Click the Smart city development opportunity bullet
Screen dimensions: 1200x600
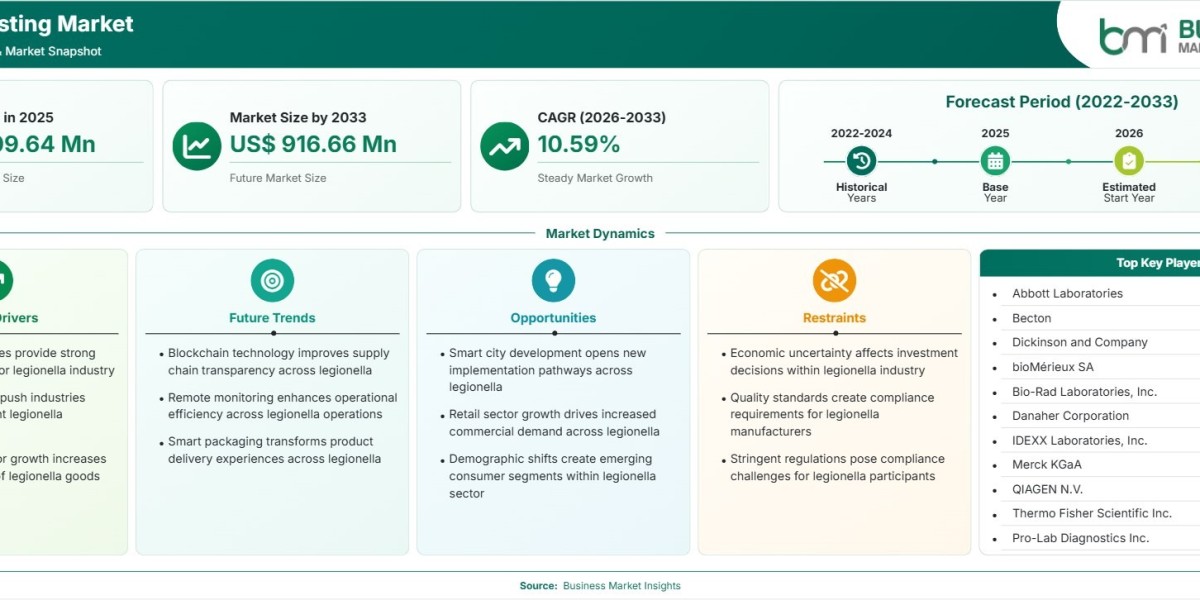(x=548, y=370)
